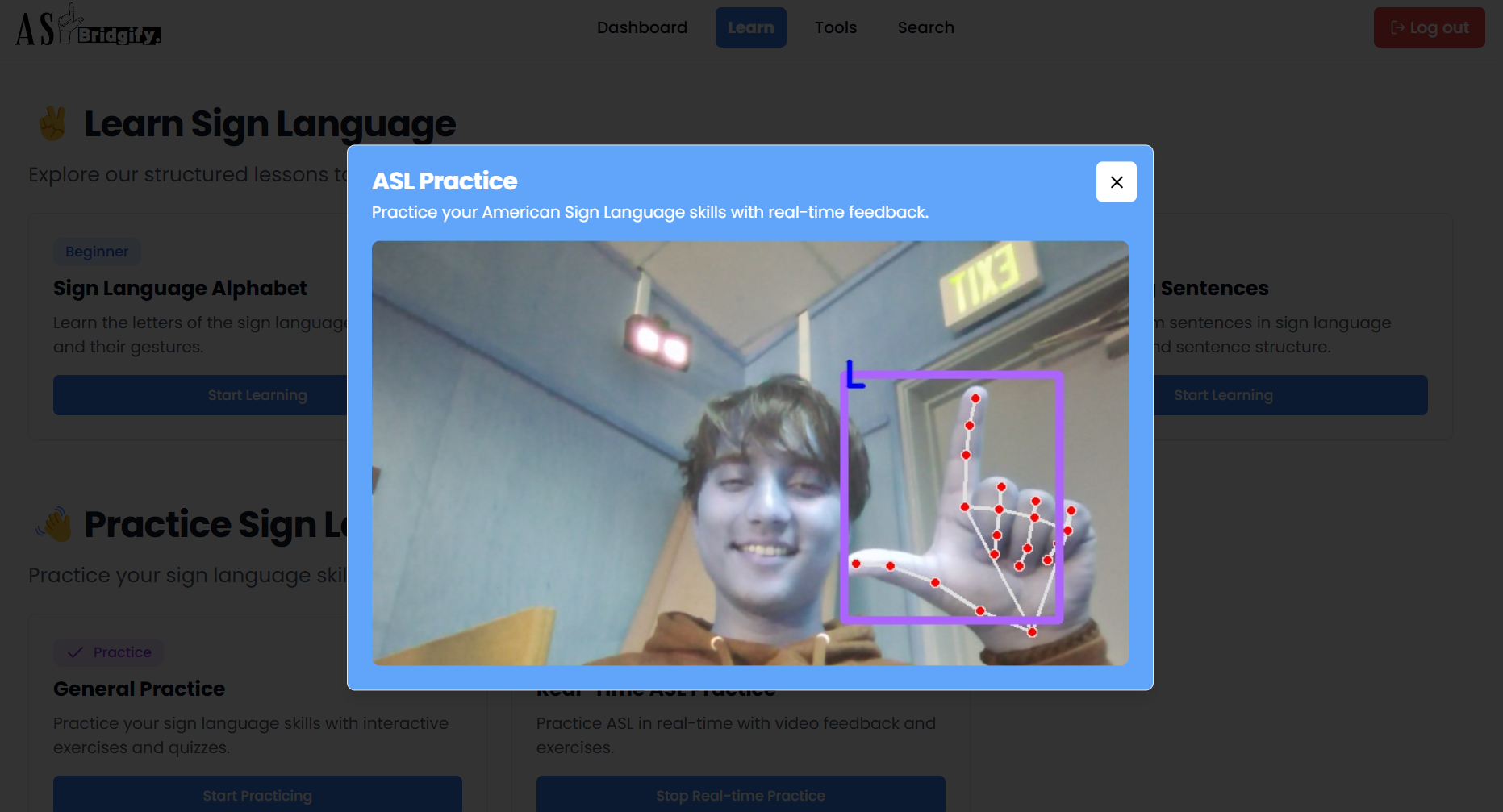Click the Sign Language Alphabet heading

click(x=180, y=289)
